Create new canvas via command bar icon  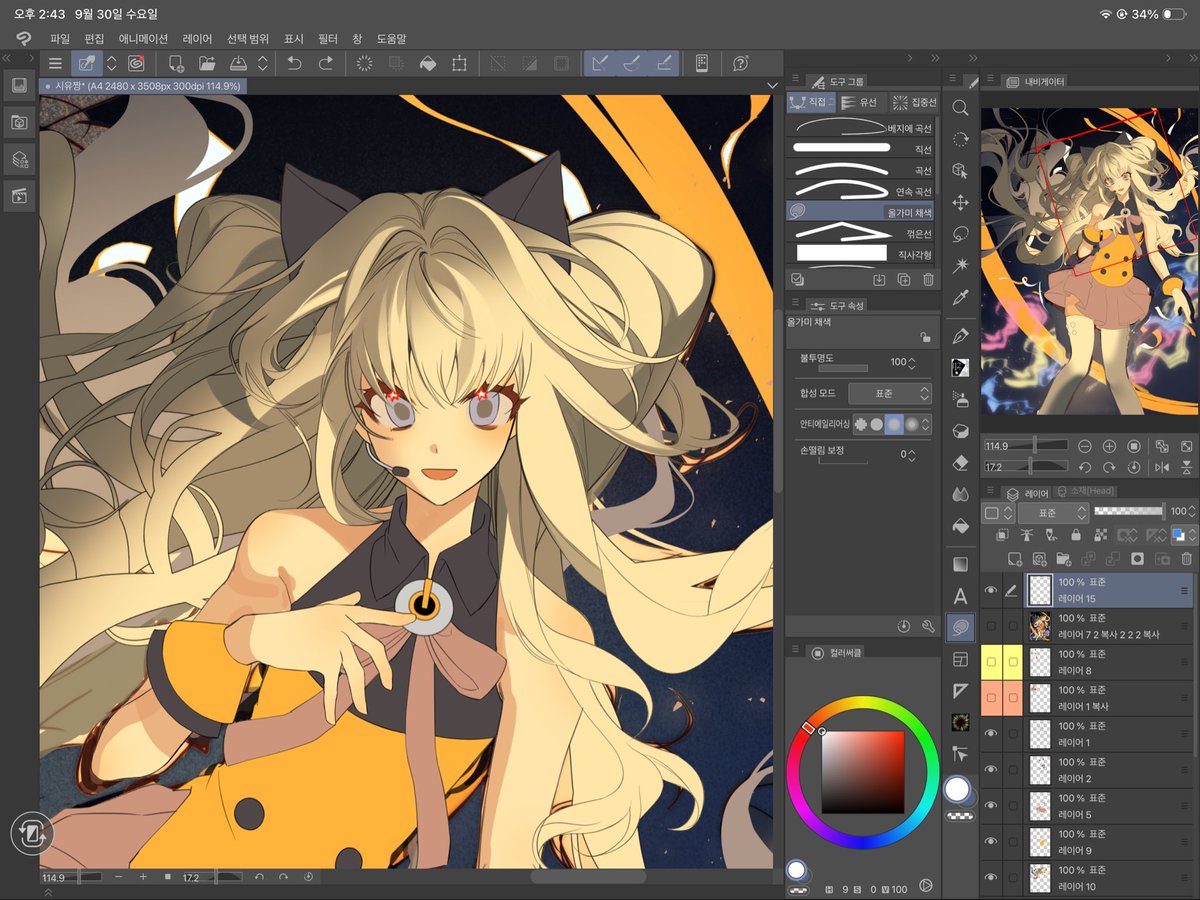(x=176, y=63)
